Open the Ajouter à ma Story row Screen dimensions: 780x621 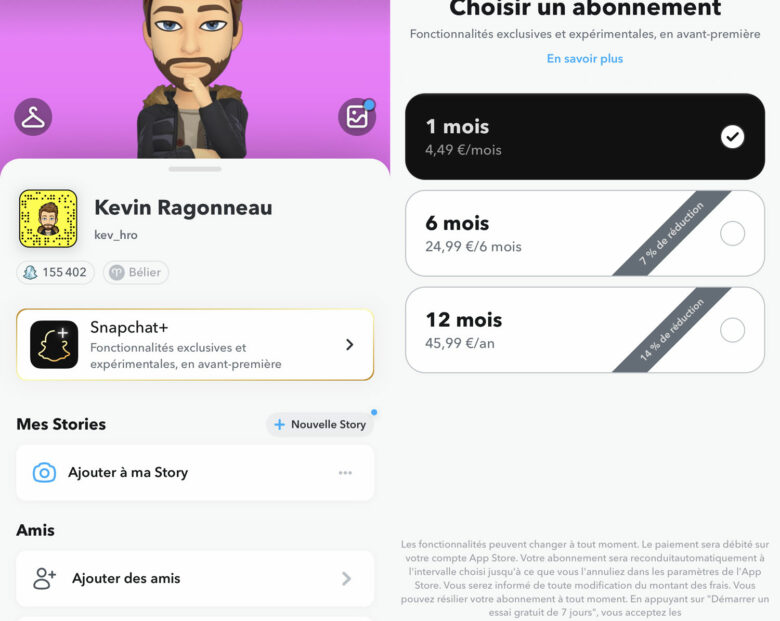click(195, 473)
